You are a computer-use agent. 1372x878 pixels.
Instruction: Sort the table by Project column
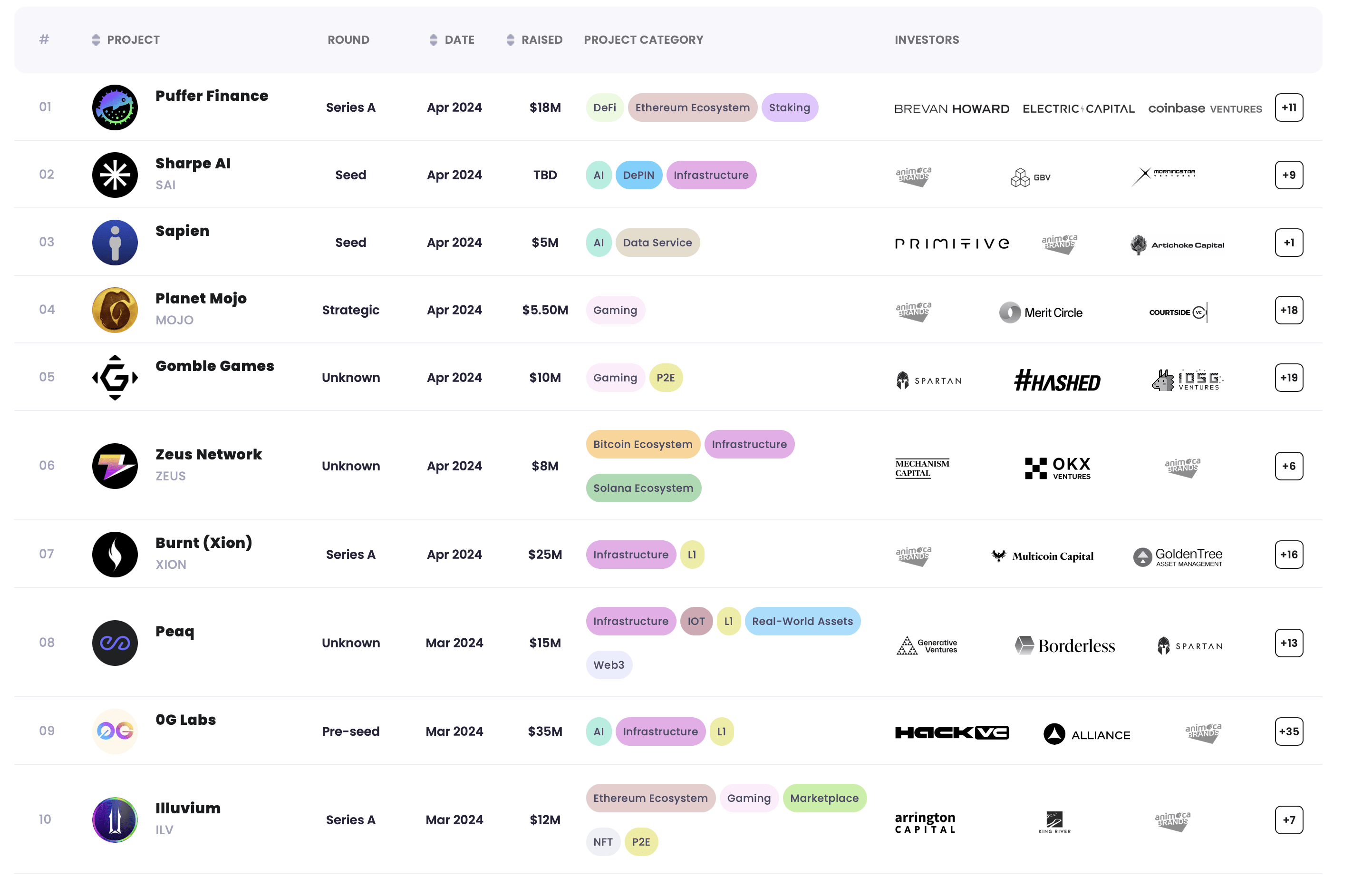96,40
